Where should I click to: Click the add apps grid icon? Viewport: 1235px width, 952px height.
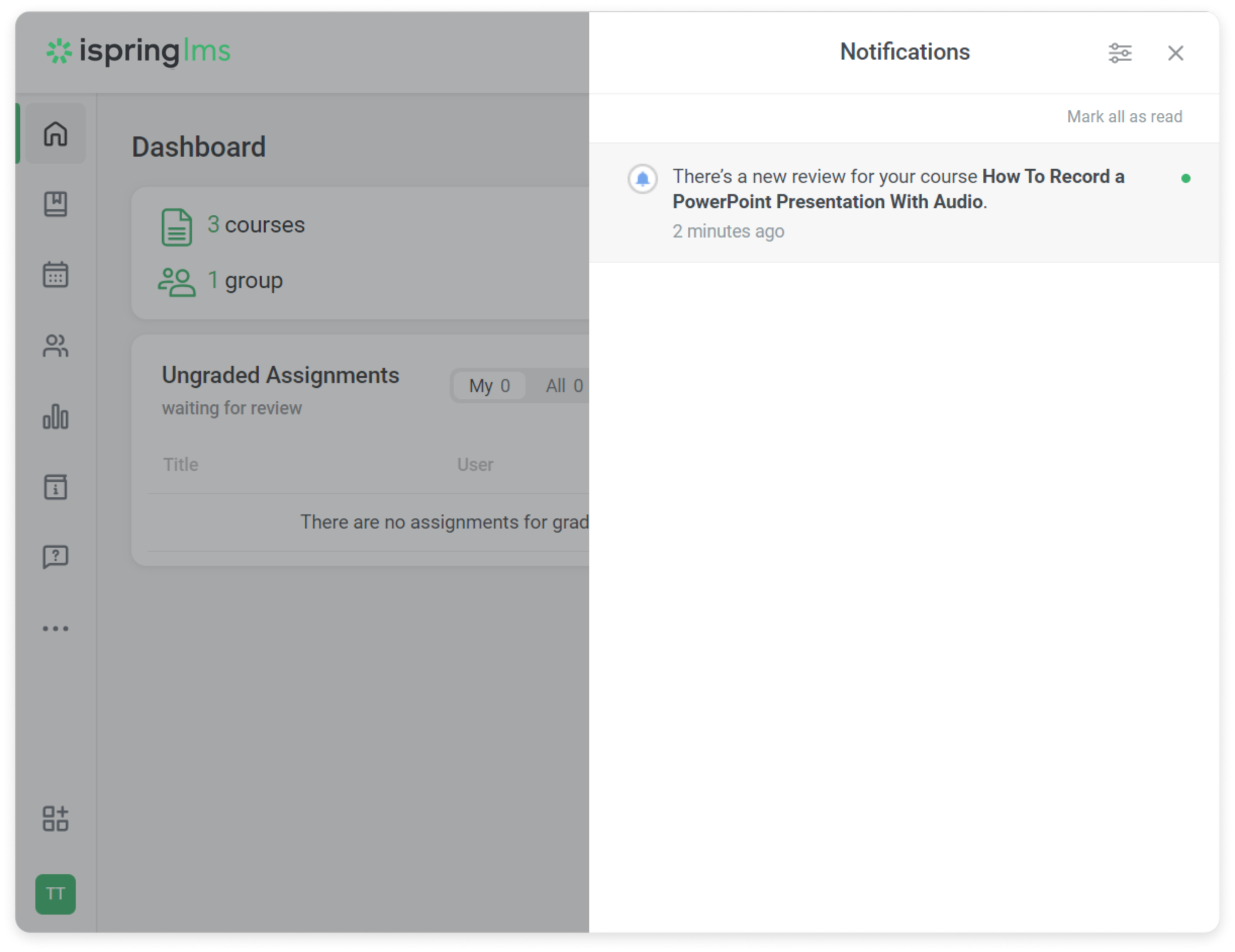[56, 819]
